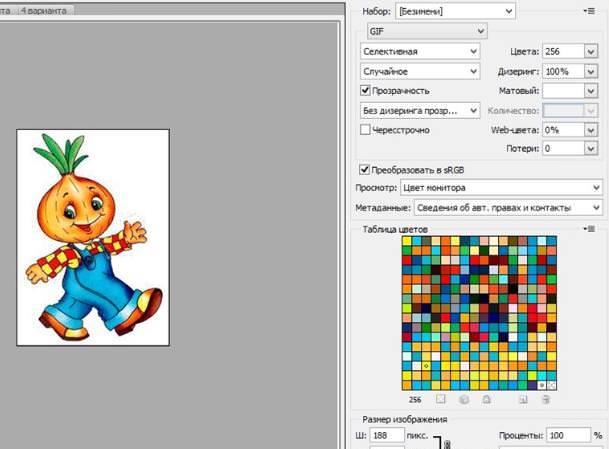The height and width of the screenshot is (449, 609).
Task: Toggle the Преобразовать в sRGB checkbox
Action: (x=364, y=170)
